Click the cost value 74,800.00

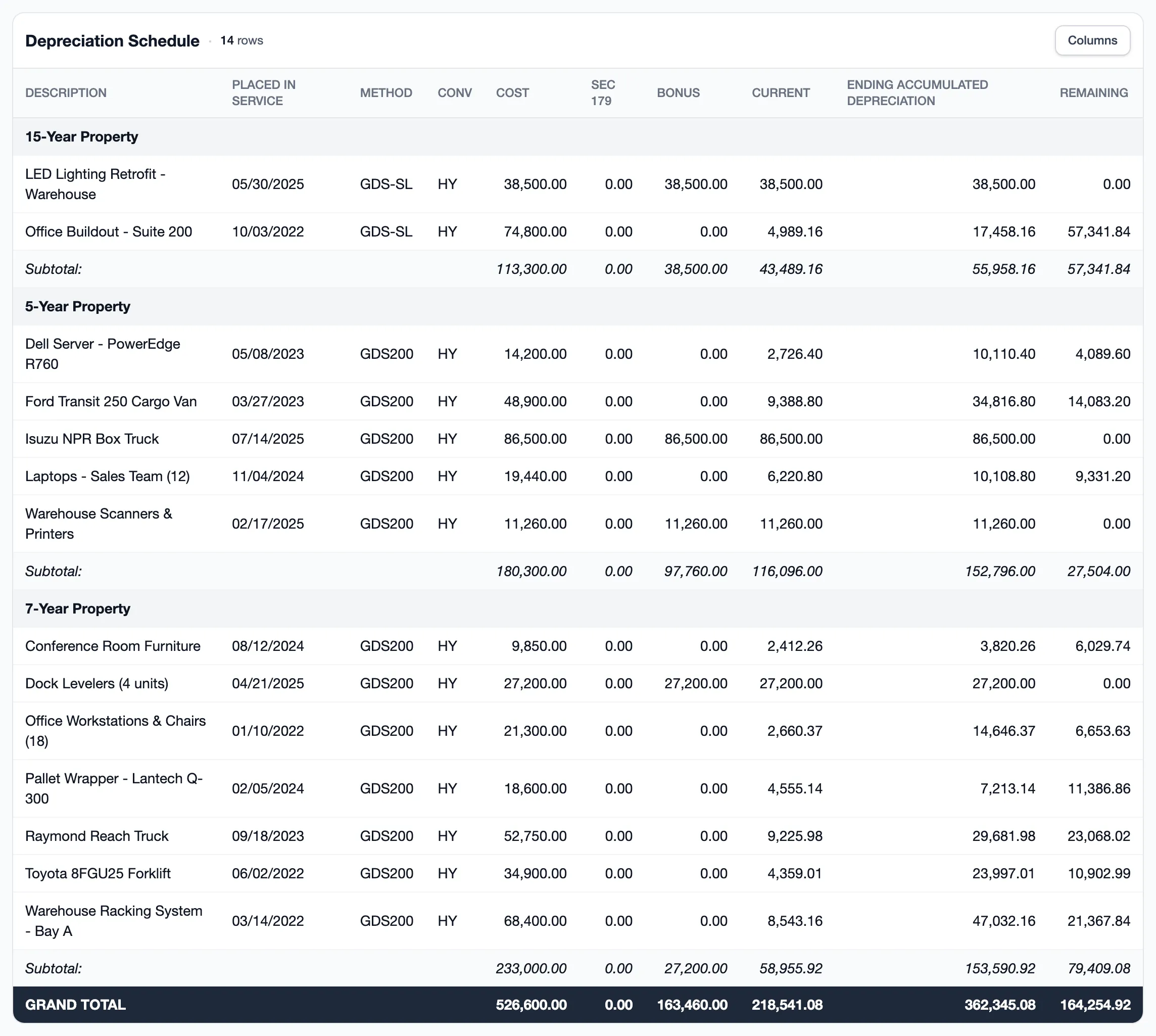(x=535, y=231)
